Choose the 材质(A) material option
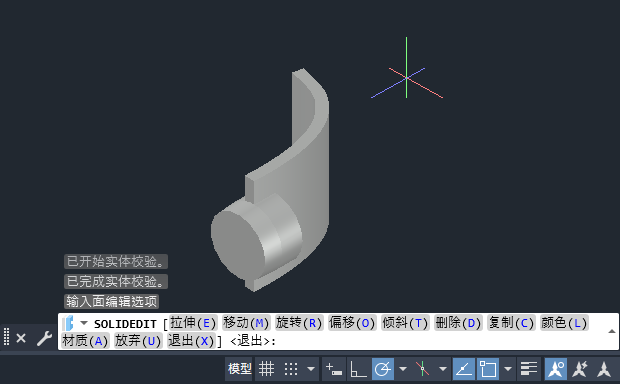 pyautogui.click(x=85, y=340)
